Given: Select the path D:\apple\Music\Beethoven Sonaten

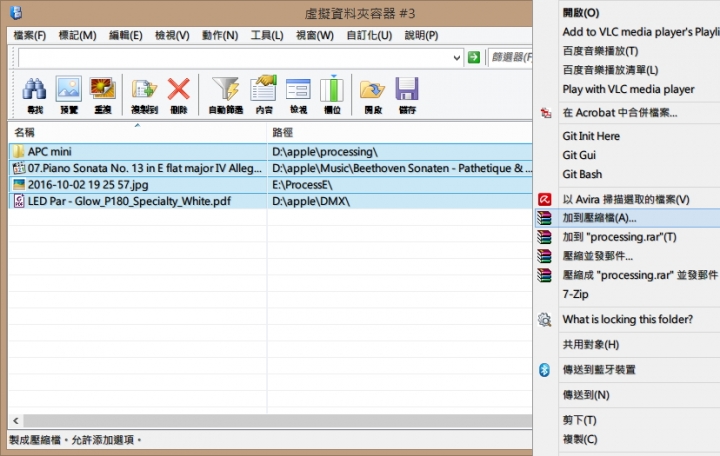Looking at the screenshot, I should pos(402,168).
